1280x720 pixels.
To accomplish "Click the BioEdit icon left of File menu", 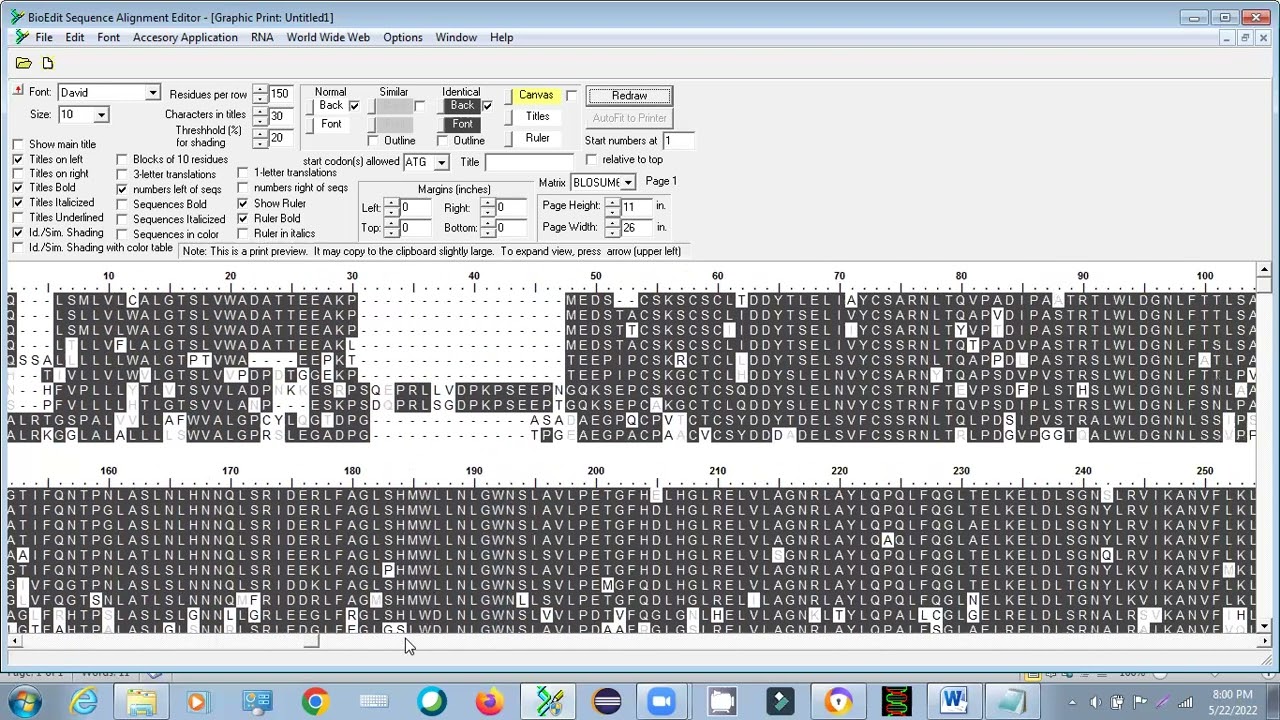I will coord(23,37).
